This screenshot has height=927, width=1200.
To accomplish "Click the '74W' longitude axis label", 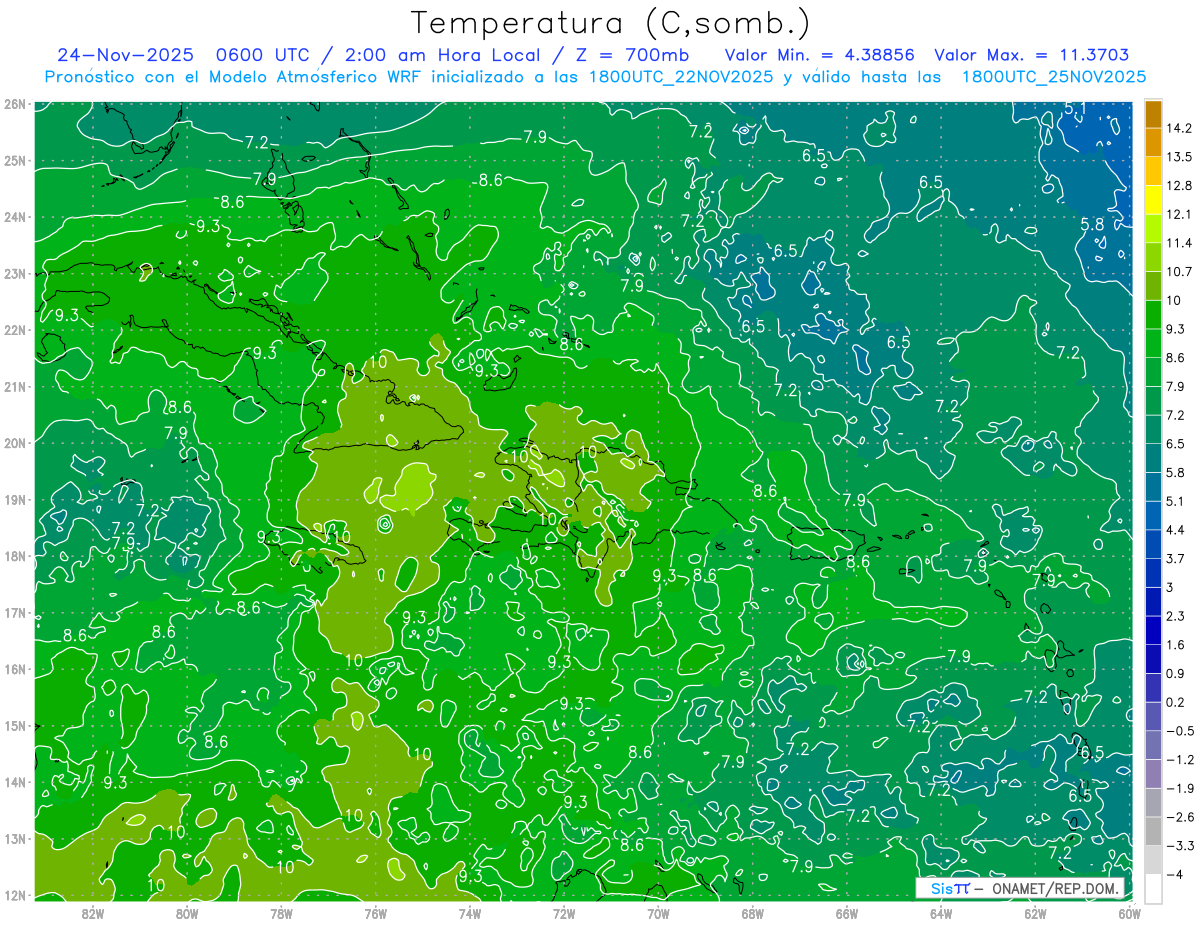I will tap(470, 913).
